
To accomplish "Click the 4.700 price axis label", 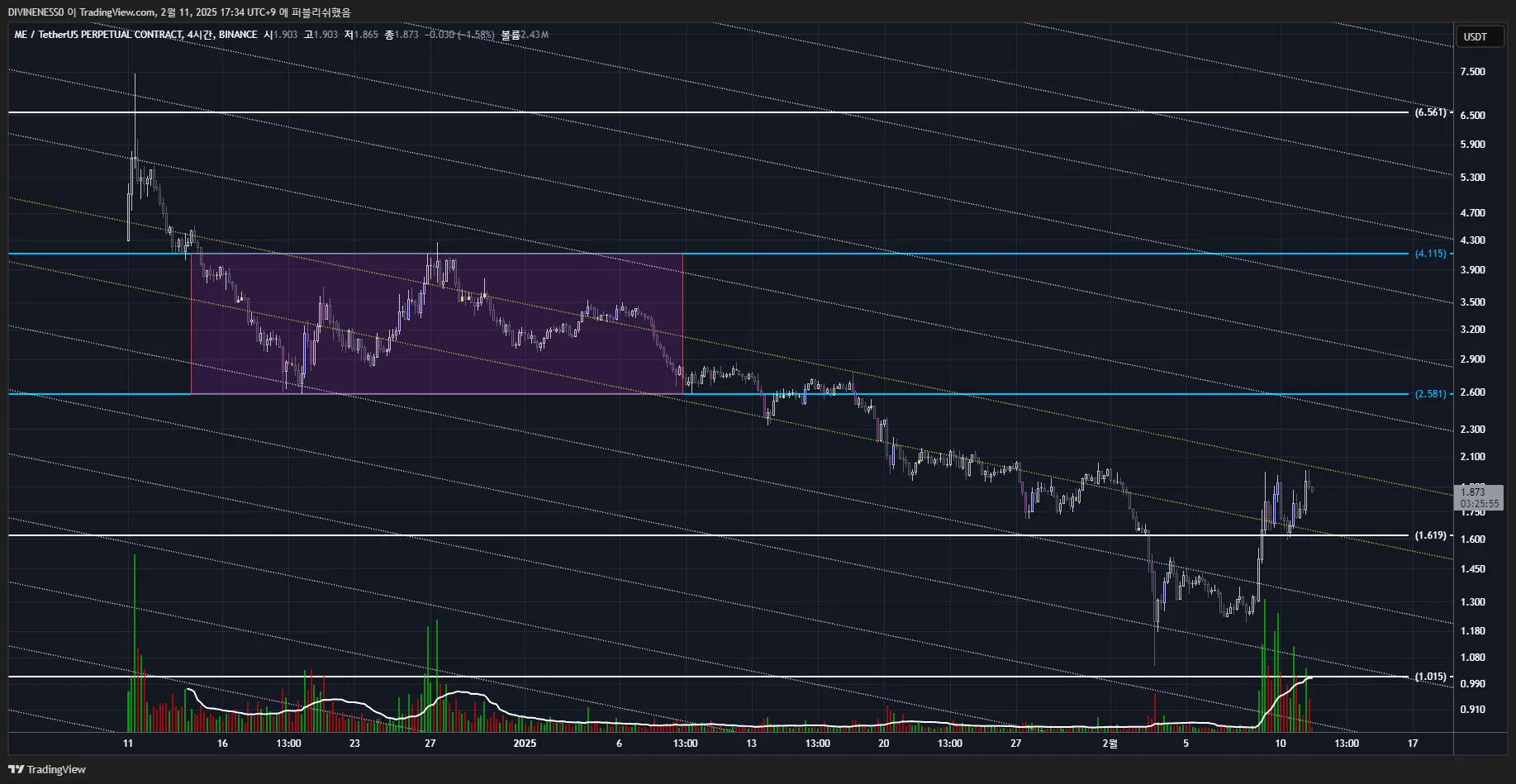I will click(1472, 213).
